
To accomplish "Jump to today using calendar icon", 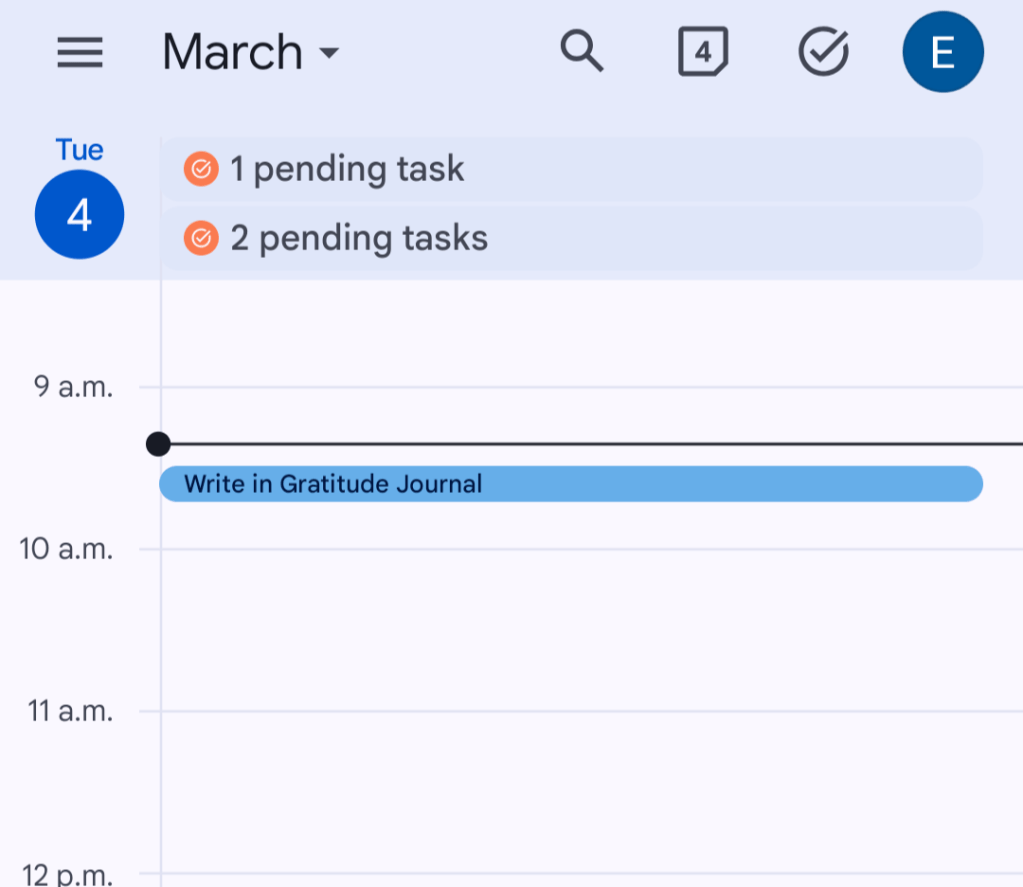I will point(703,52).
